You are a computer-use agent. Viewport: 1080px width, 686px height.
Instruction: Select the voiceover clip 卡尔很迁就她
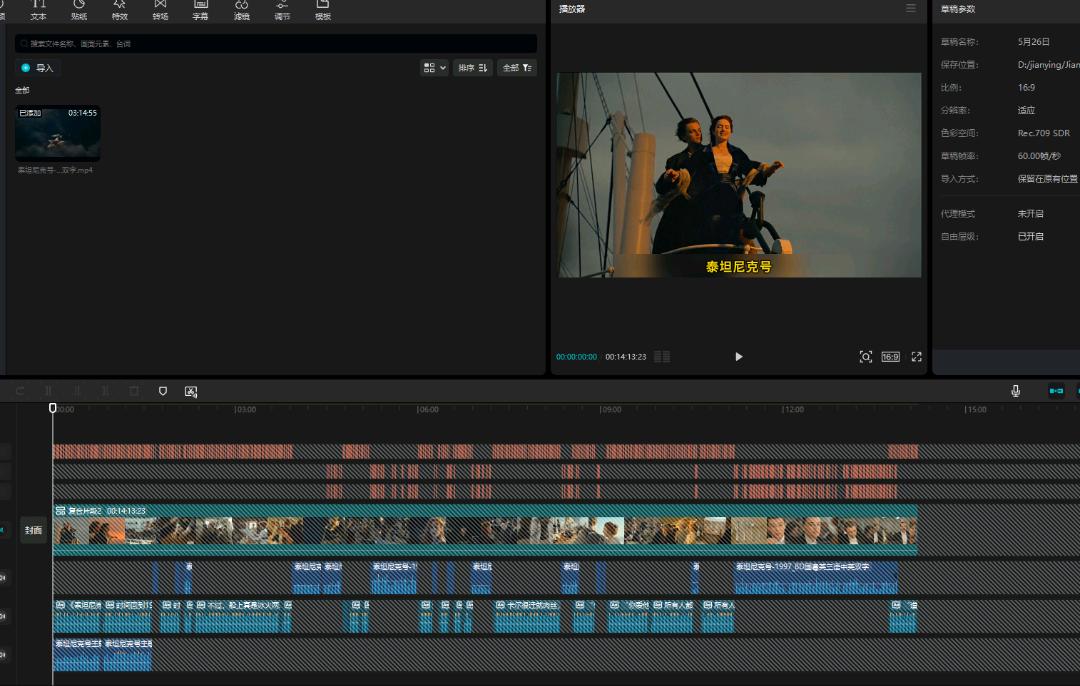[527, 616]
